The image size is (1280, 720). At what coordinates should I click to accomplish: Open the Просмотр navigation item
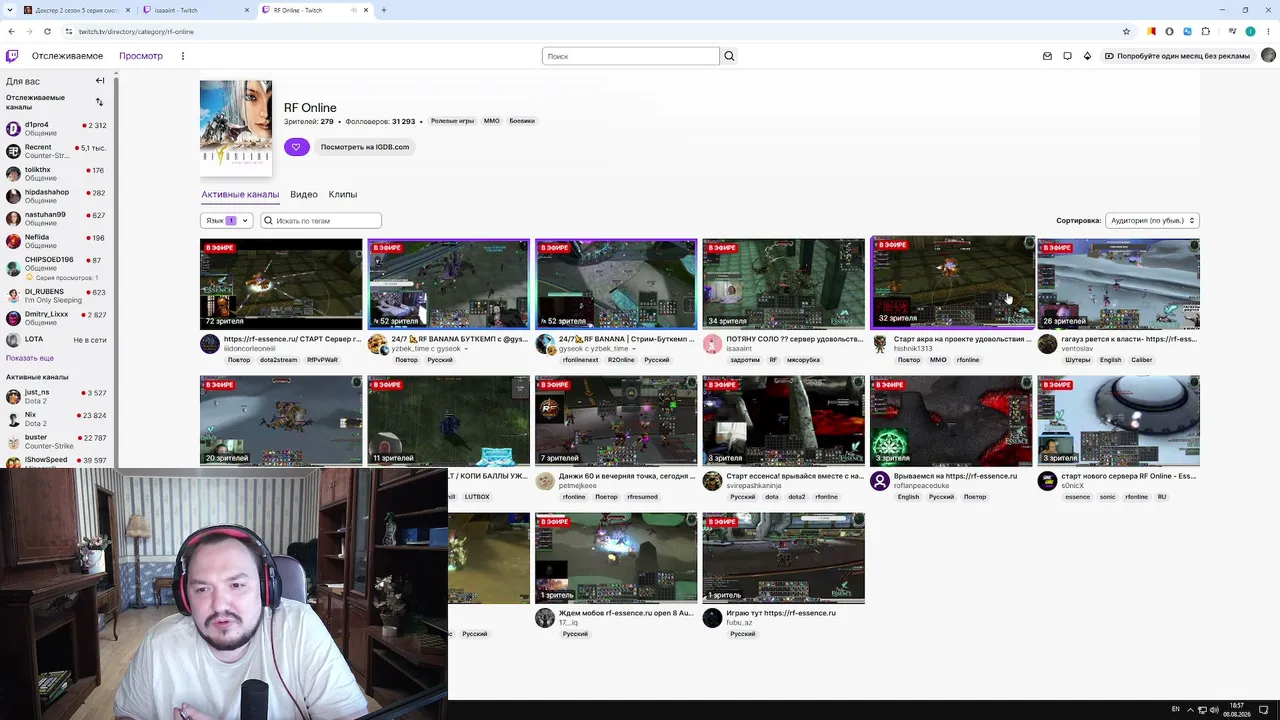pyautogui.click(x=141, y=56)
